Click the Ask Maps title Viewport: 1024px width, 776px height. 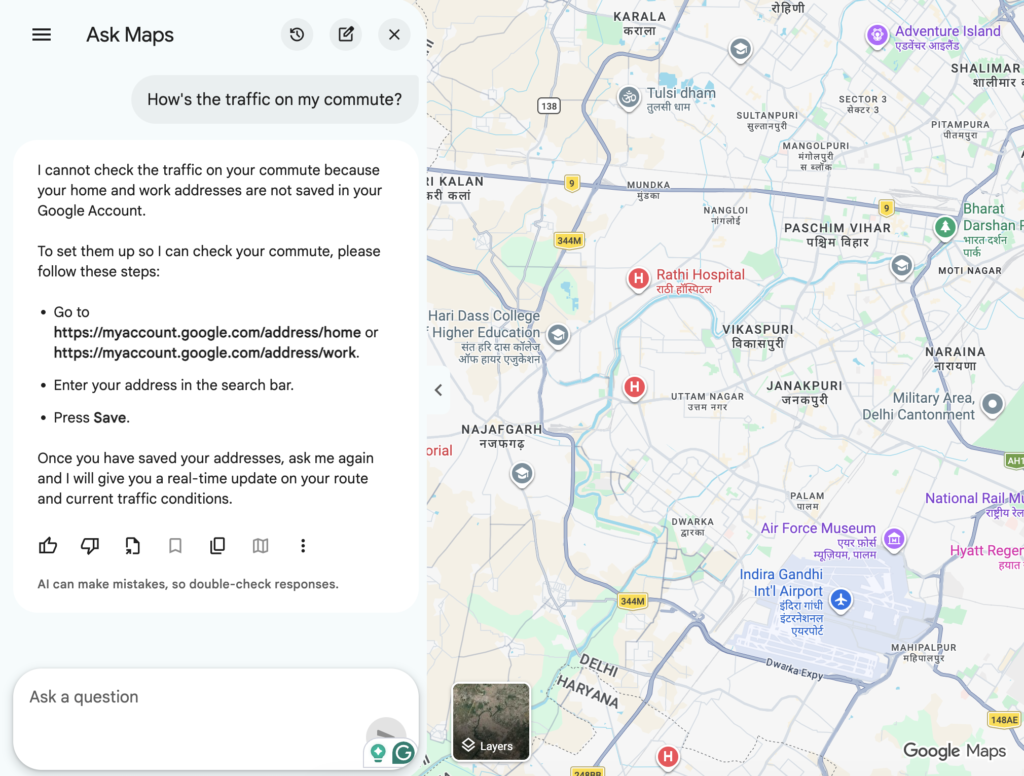[x=130, y=35]
